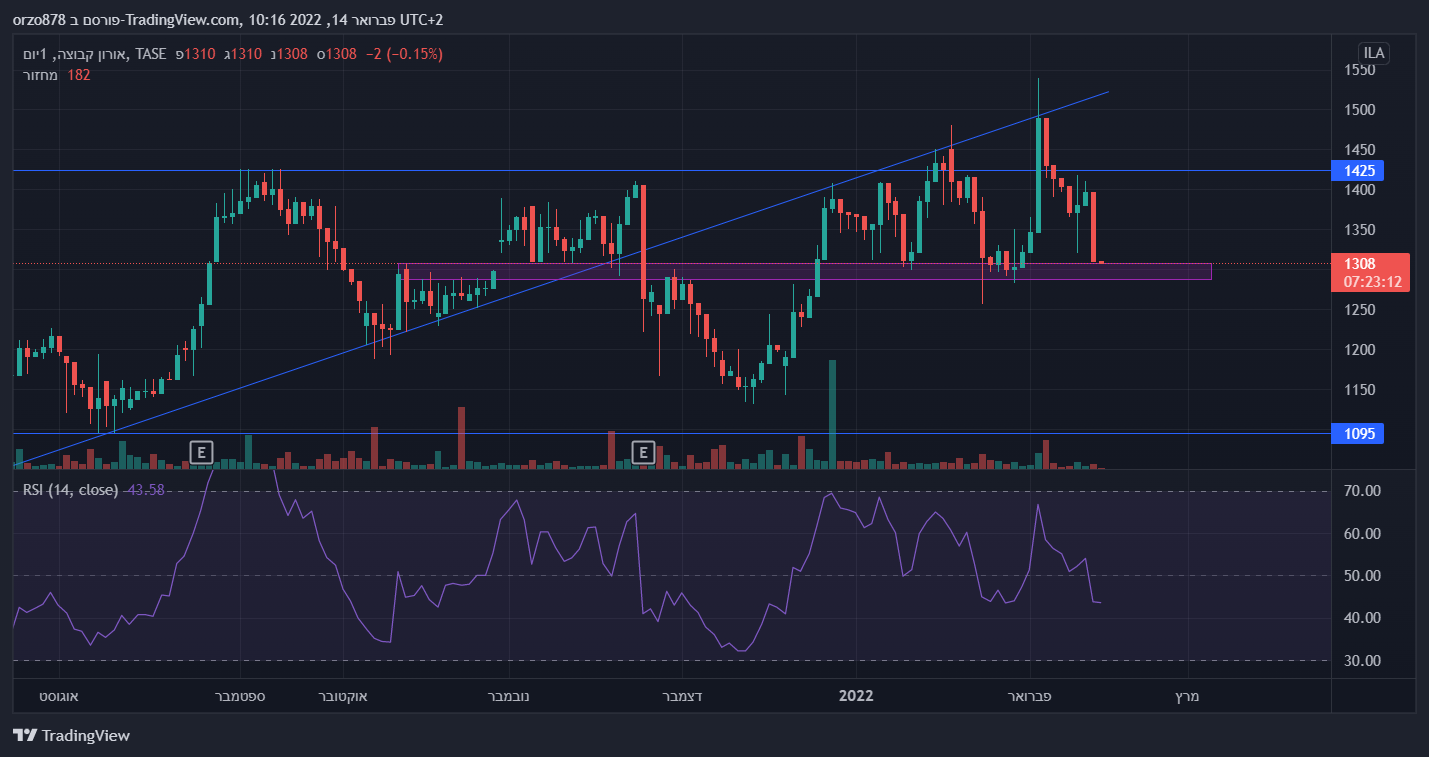Click the מחזור volume indicator label
The image size is (1429, 757).
[43, 74]
